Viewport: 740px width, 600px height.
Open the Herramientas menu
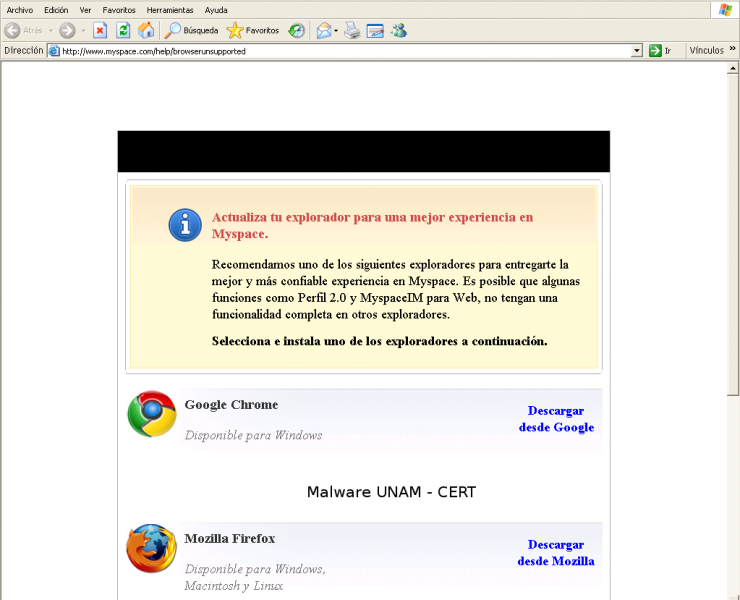point(170,10)
